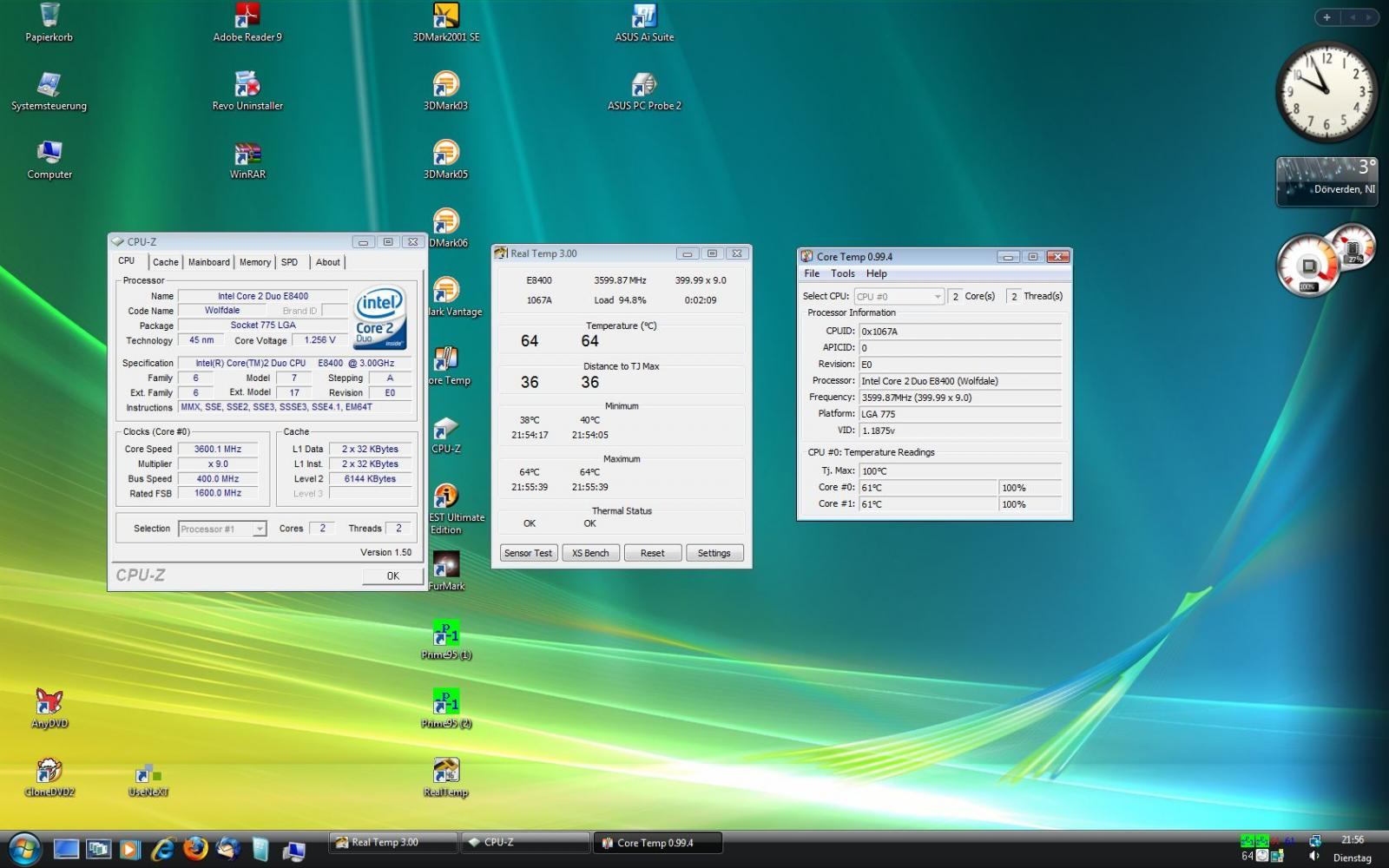Open the AnyDVD desktop icon
1389x868 pixels.
tap(49, 708)
